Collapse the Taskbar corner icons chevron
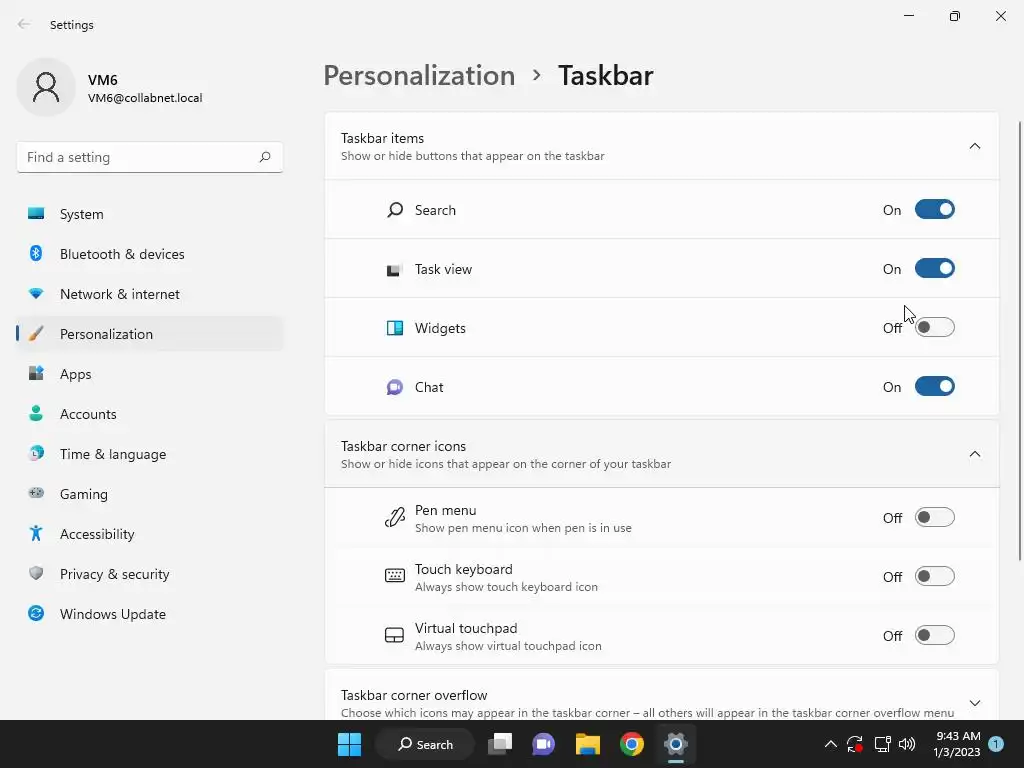This screenshot has height=768, width=1024. pyautogui.click(x=974, y=454)
